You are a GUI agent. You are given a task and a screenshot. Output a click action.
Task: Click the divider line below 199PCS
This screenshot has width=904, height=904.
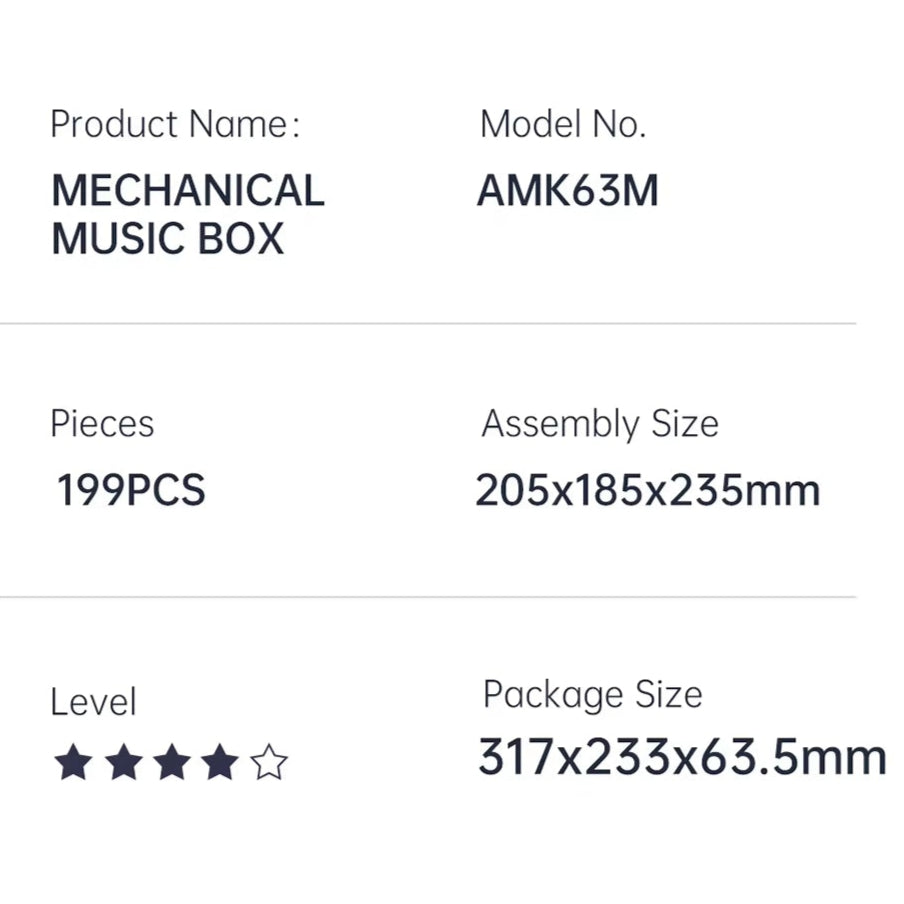428,597
